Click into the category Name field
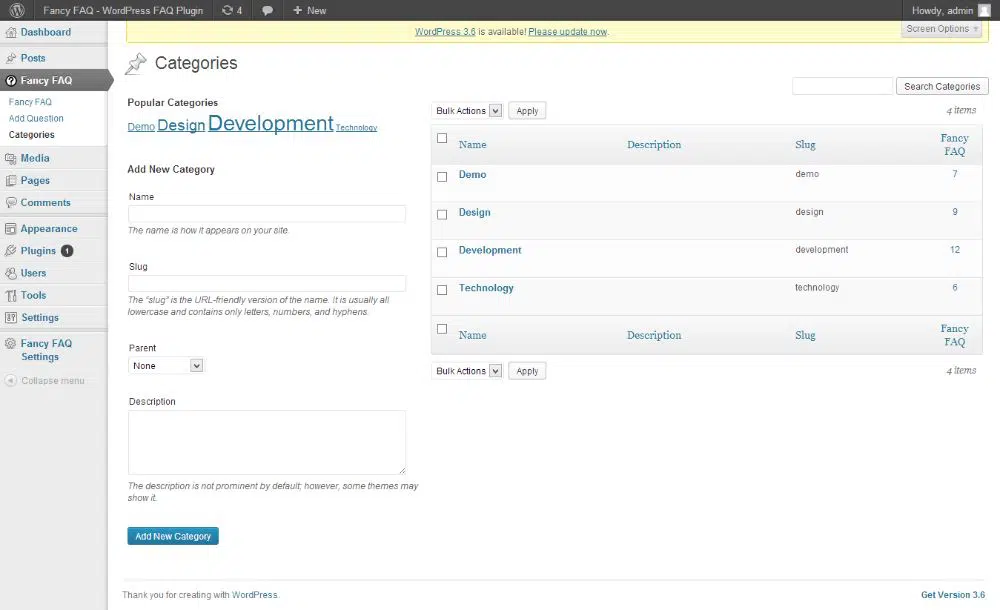The width and height of the screenshot is (1000, 610). tap(267, 214)
